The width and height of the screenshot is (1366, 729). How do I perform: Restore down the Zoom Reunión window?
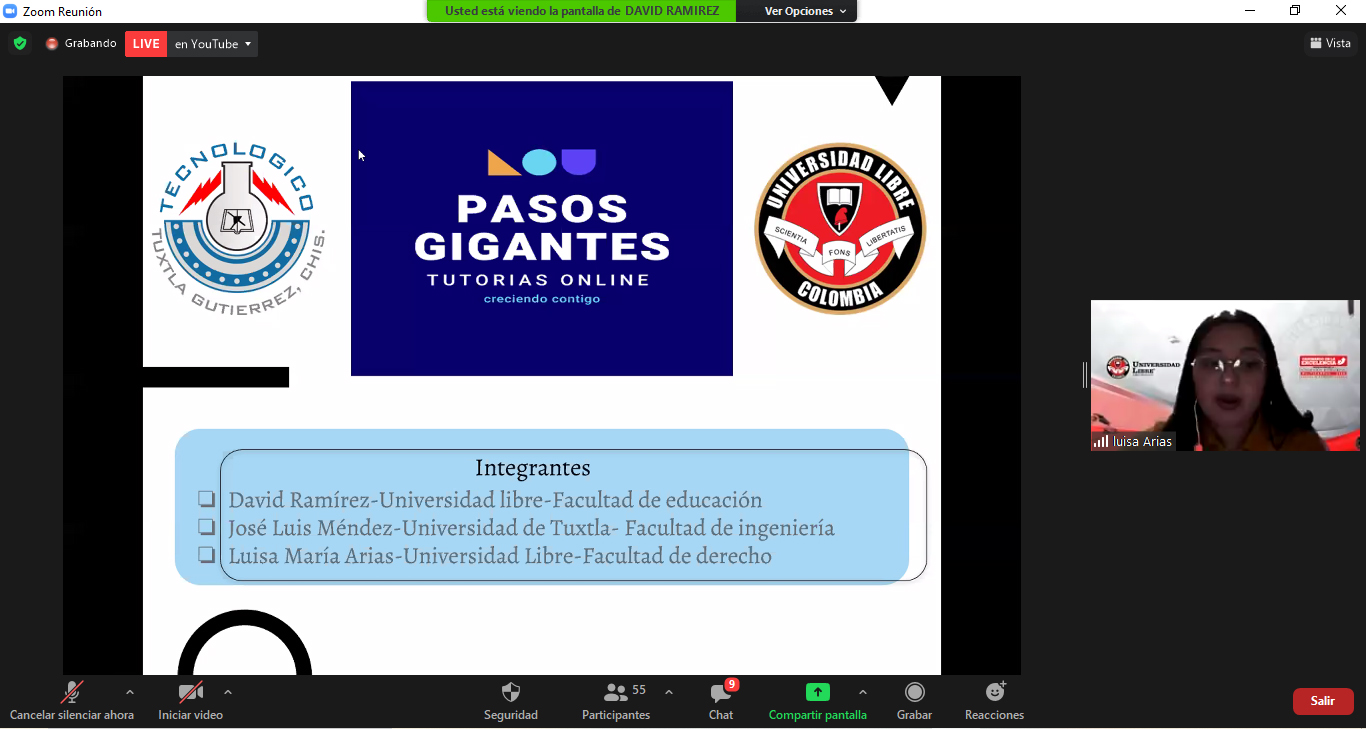[x=1296, y=11]
